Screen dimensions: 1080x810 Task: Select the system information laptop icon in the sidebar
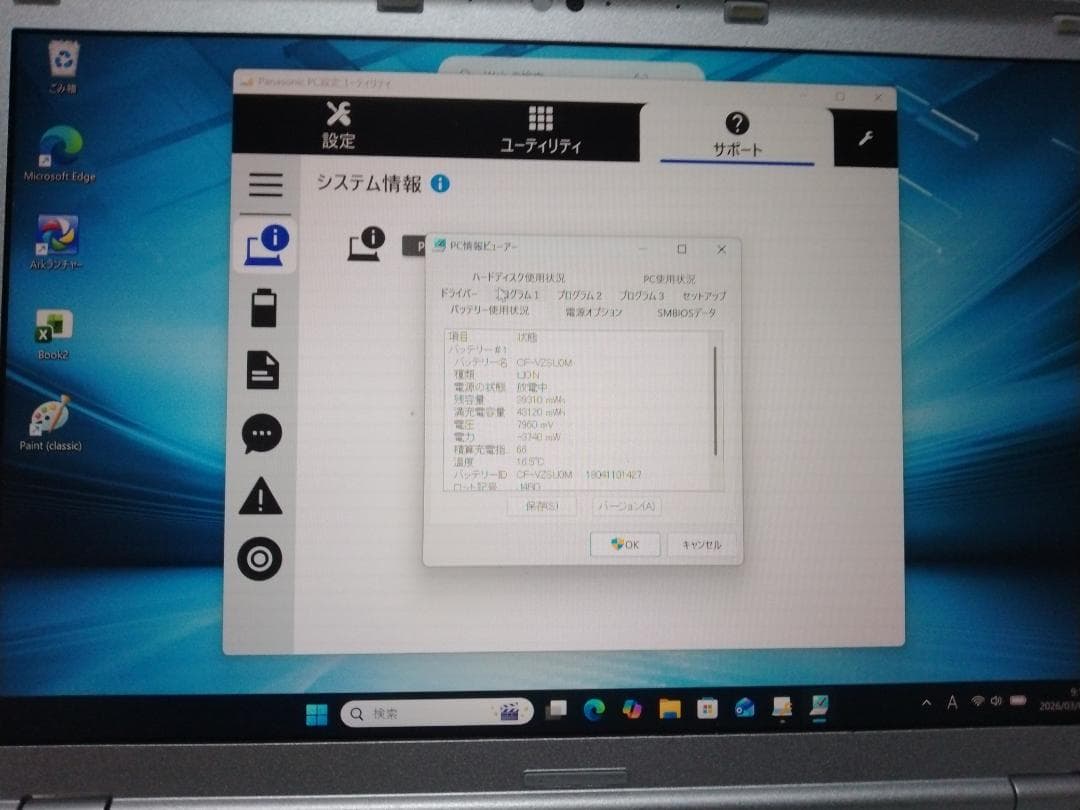267,247
